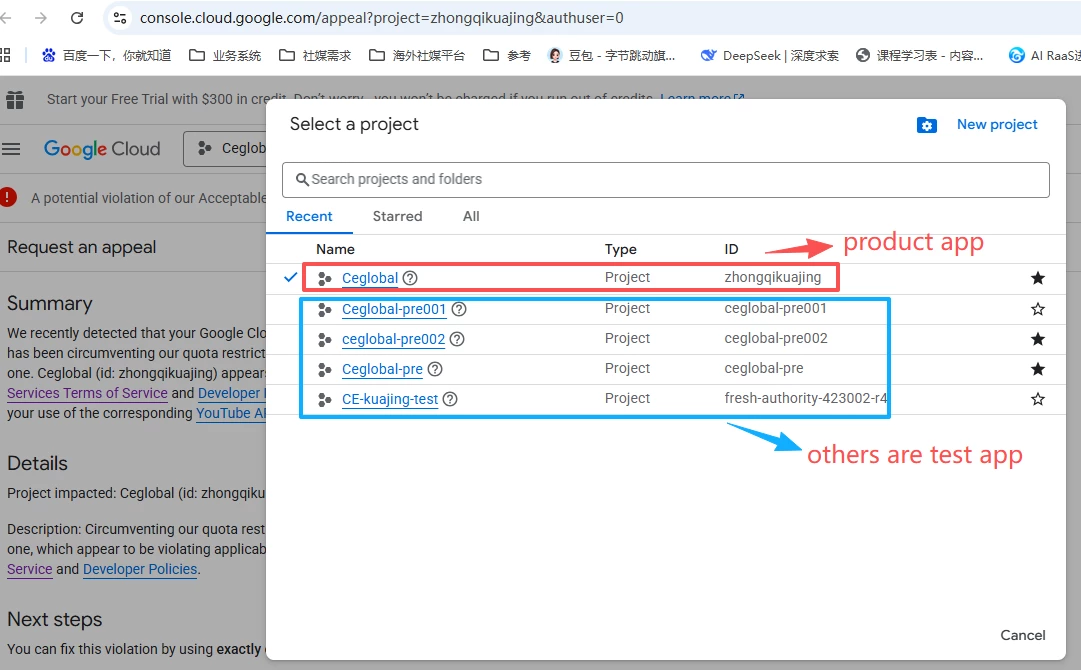Click the ceglobal-pre001 ID cell
Viewport: 1081px width, 670px height.
tap(775, 308)
